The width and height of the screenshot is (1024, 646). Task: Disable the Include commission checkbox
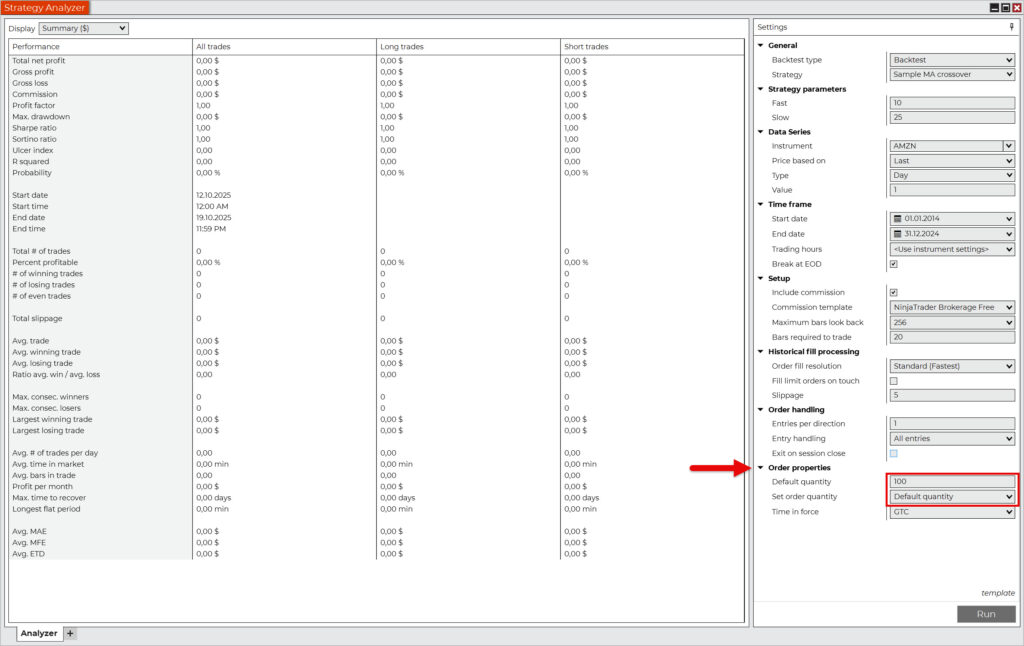tap(893, 293)
